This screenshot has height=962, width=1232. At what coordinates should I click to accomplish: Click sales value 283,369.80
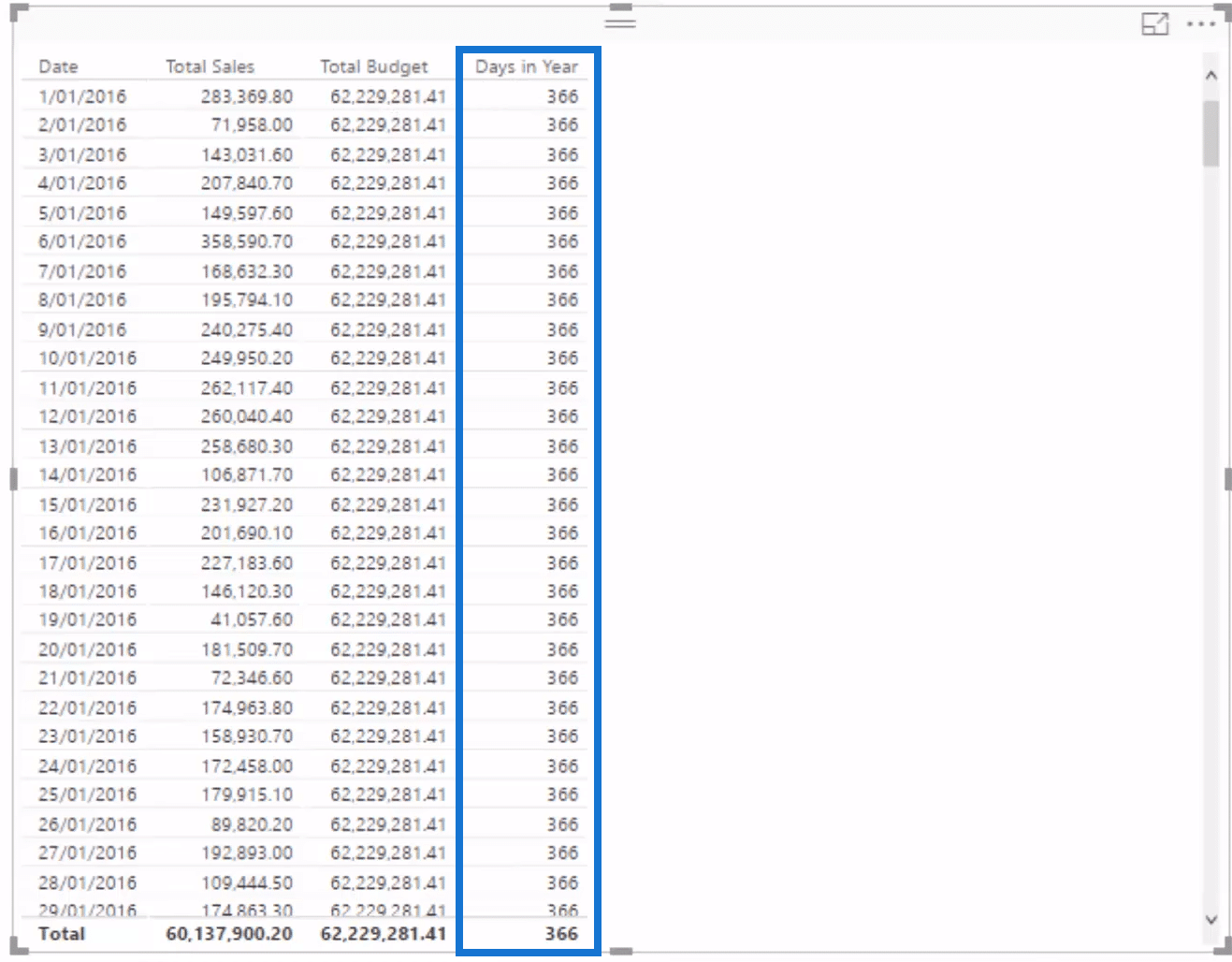tap(246, 96)
